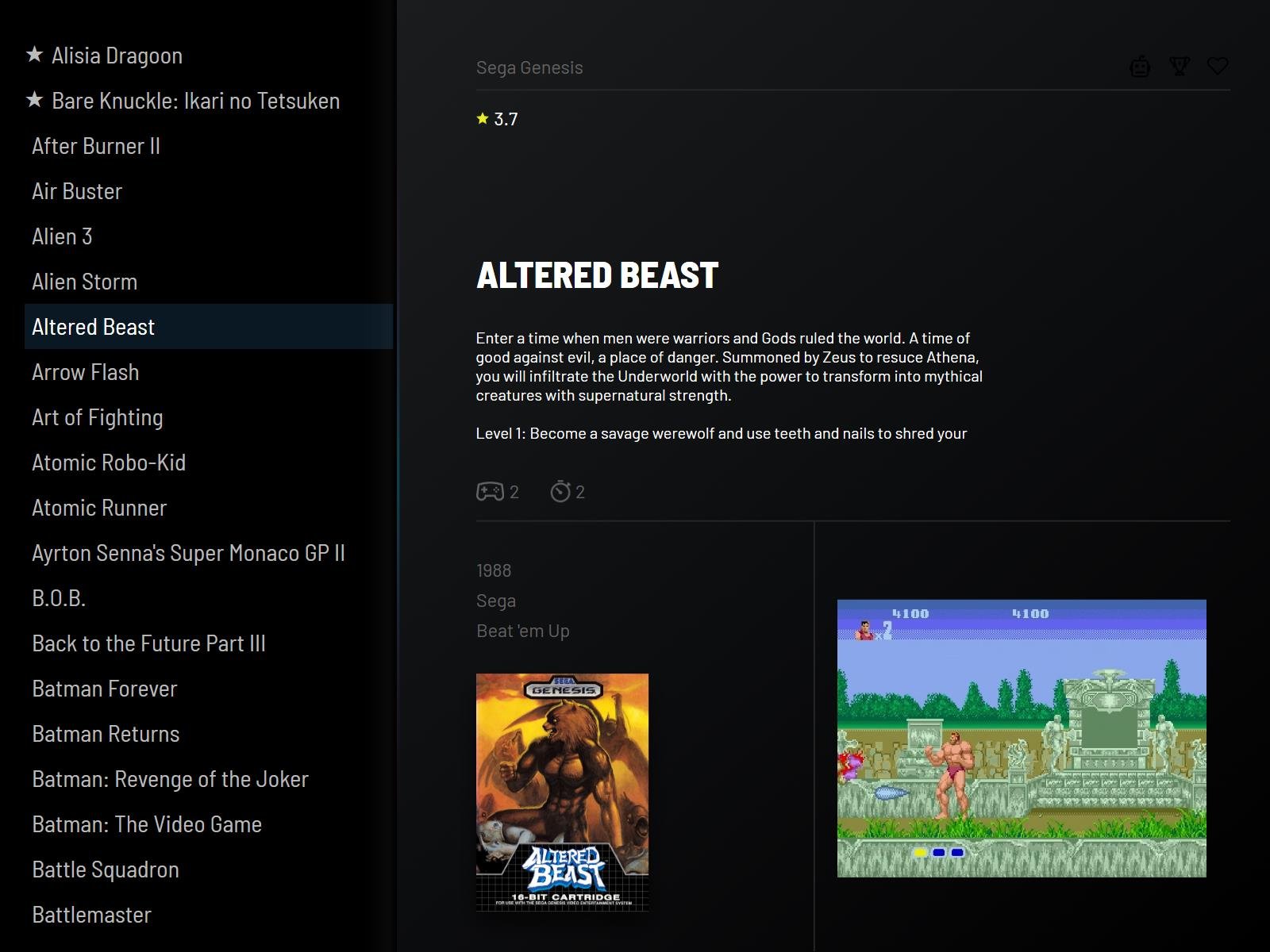Image resolution: width=1270 pixels, height=952 pixels.
Task: Toggle the heart favorite icon
Action: tap(1218, 66)
